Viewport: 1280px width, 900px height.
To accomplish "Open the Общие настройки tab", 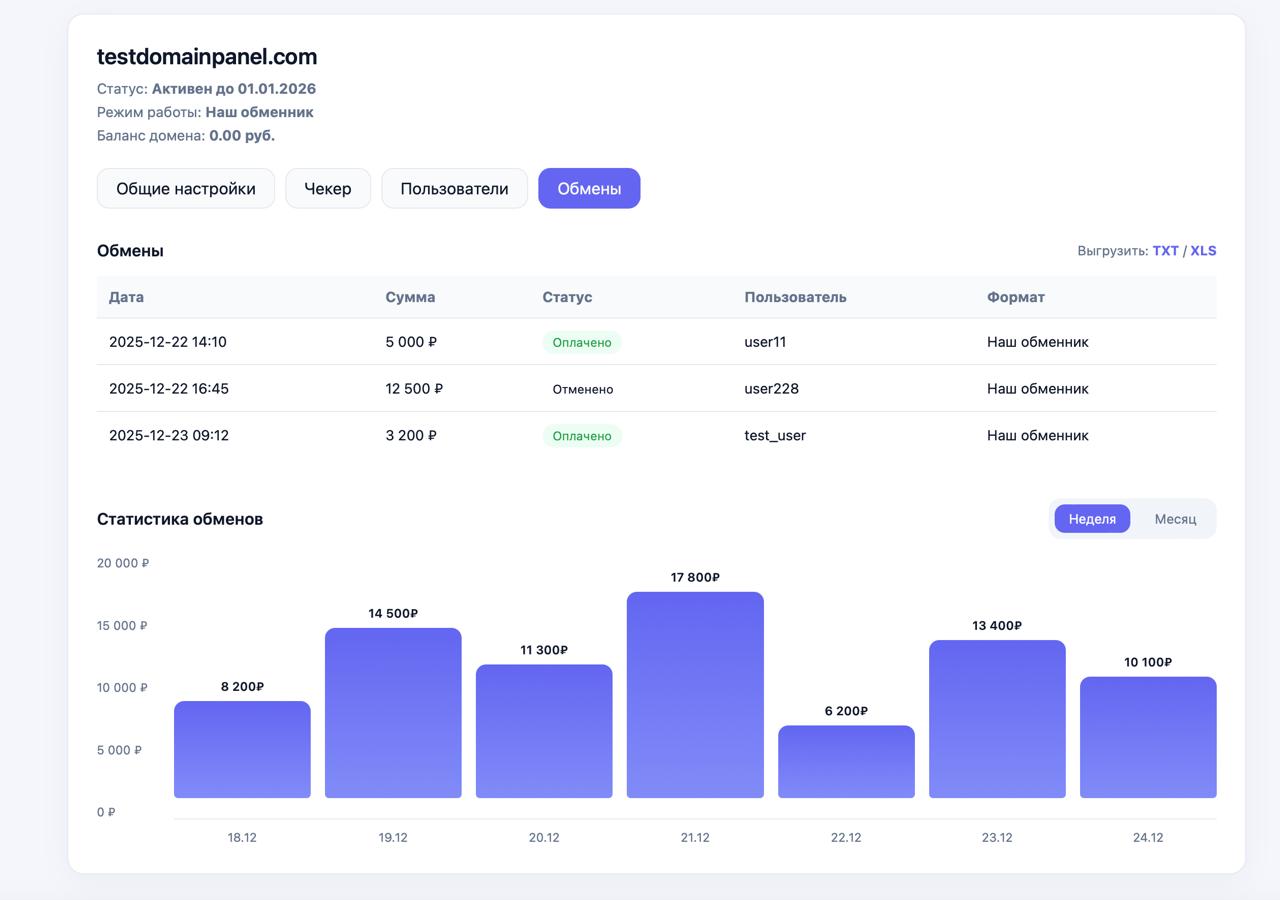I will coord(185,189).
